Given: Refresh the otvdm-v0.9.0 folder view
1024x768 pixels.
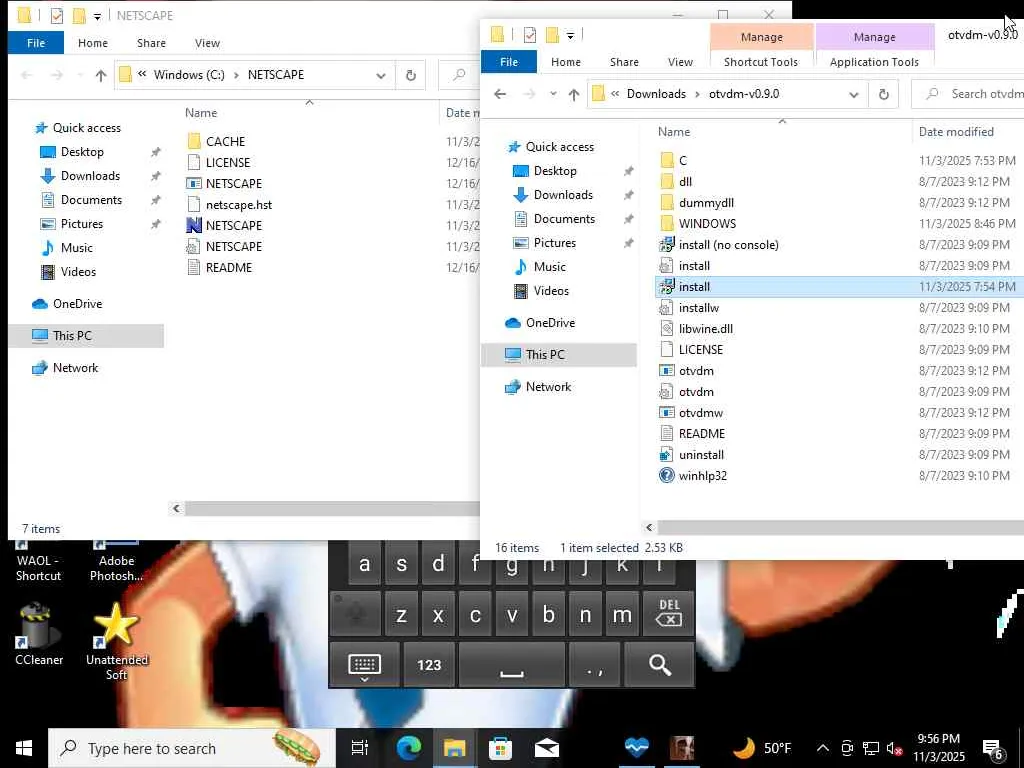Looking at the screenshot, I should coord(883,94).
